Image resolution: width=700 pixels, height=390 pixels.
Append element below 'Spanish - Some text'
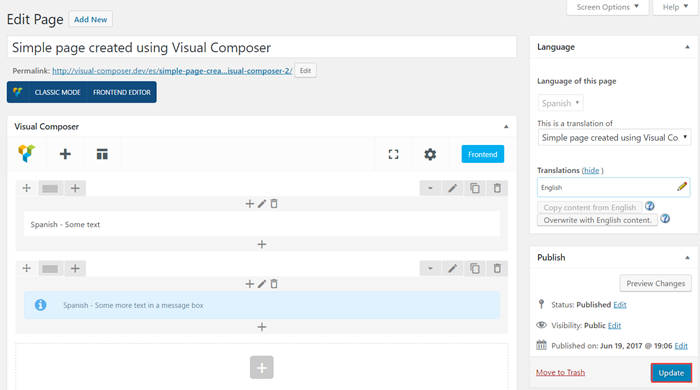point(262,244)
